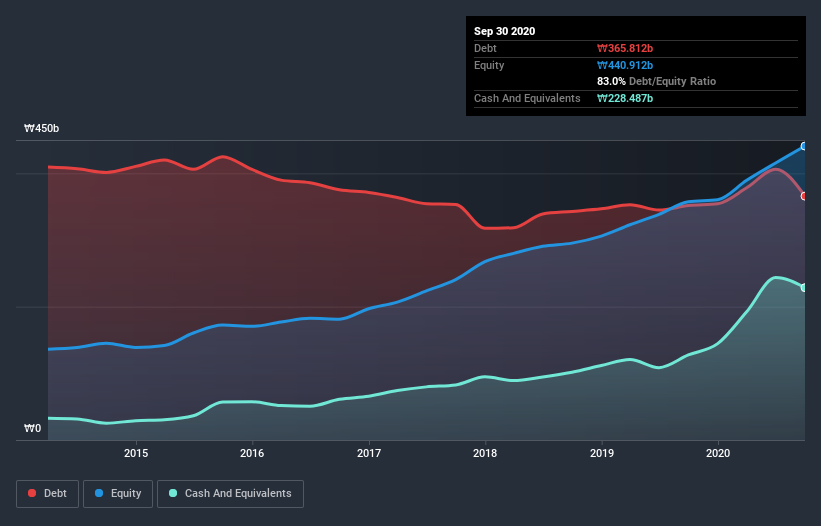Toggle the Equity legend button

pos(118,494)
